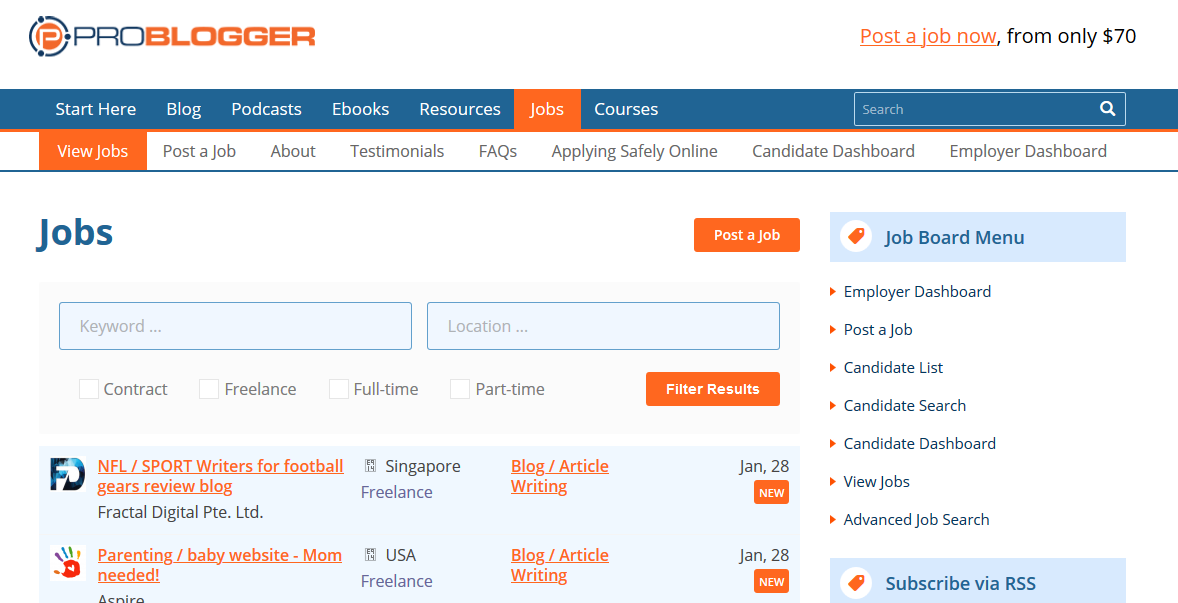Open Applying Safely Online tab

pyautogui.click(x=634, y=151)
